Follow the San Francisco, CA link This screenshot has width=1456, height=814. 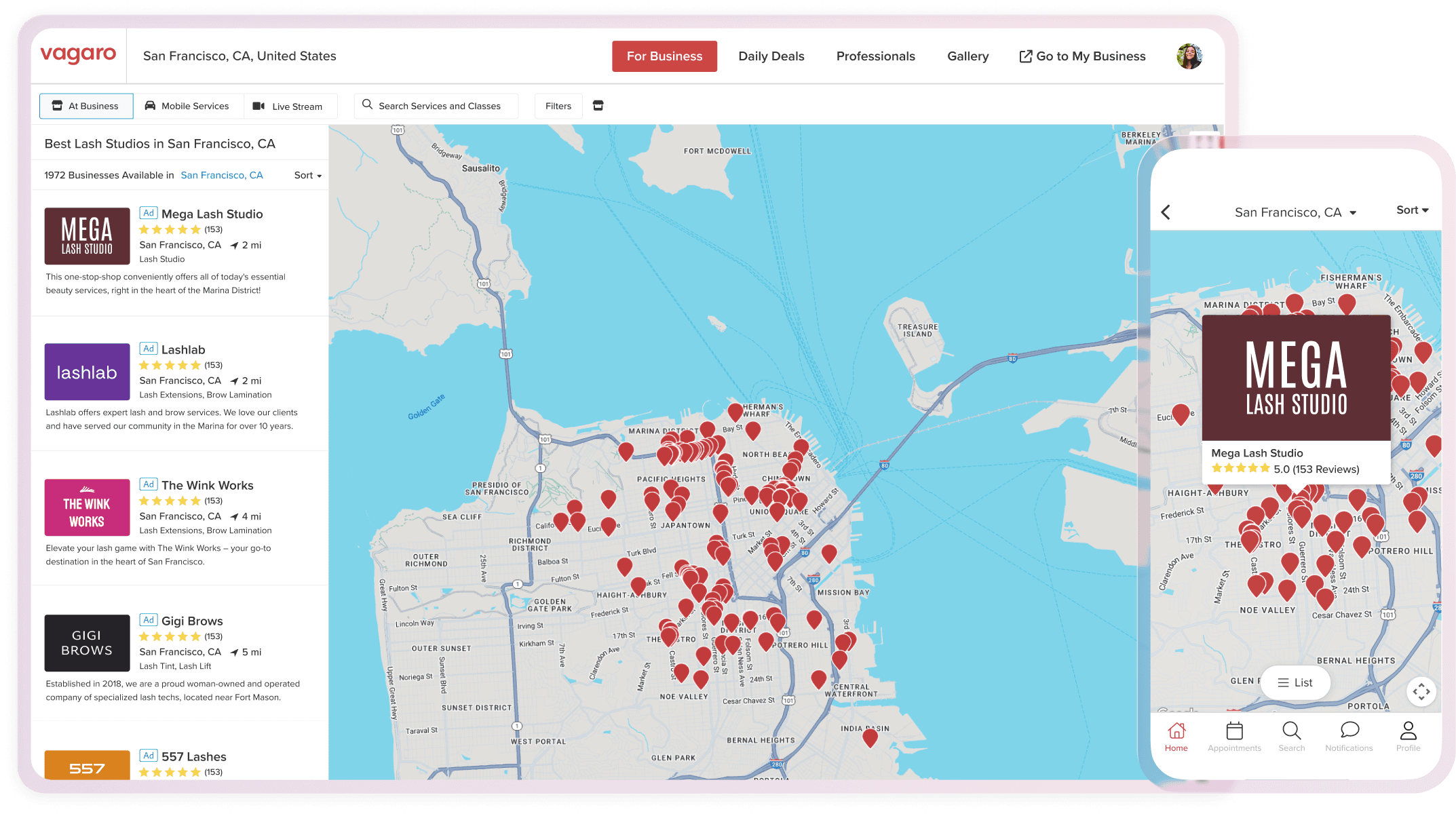pyautogui.click(x=221, y=175)
